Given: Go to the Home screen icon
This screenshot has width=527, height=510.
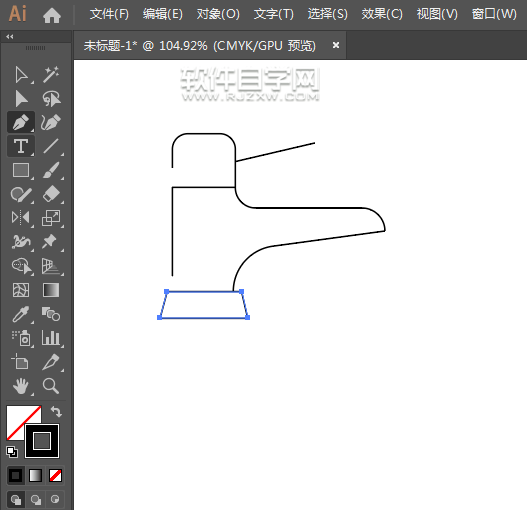Looking at the screenshot, I should pos(52,15).
